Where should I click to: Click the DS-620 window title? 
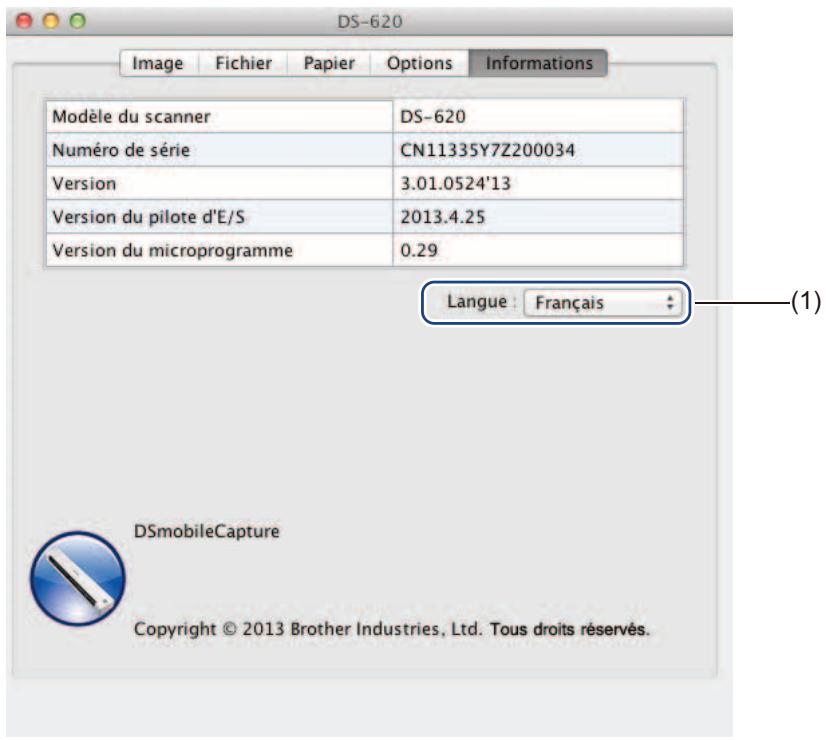pos(370,22)
